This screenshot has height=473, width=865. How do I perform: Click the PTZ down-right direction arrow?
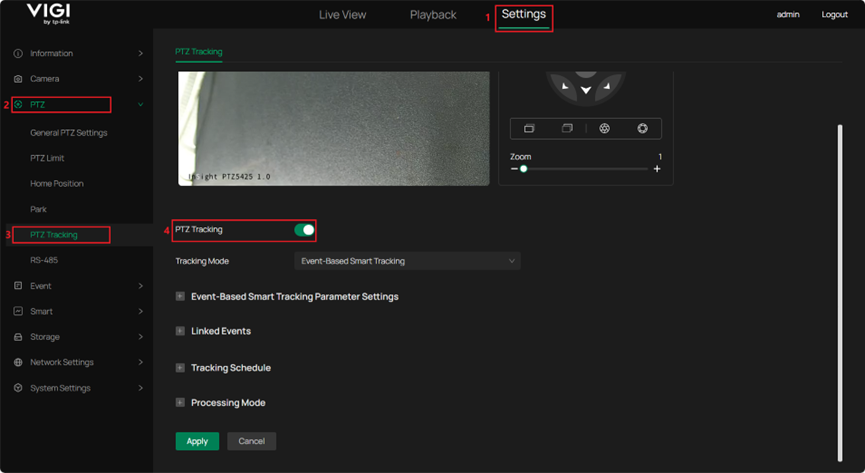[607, 88]
